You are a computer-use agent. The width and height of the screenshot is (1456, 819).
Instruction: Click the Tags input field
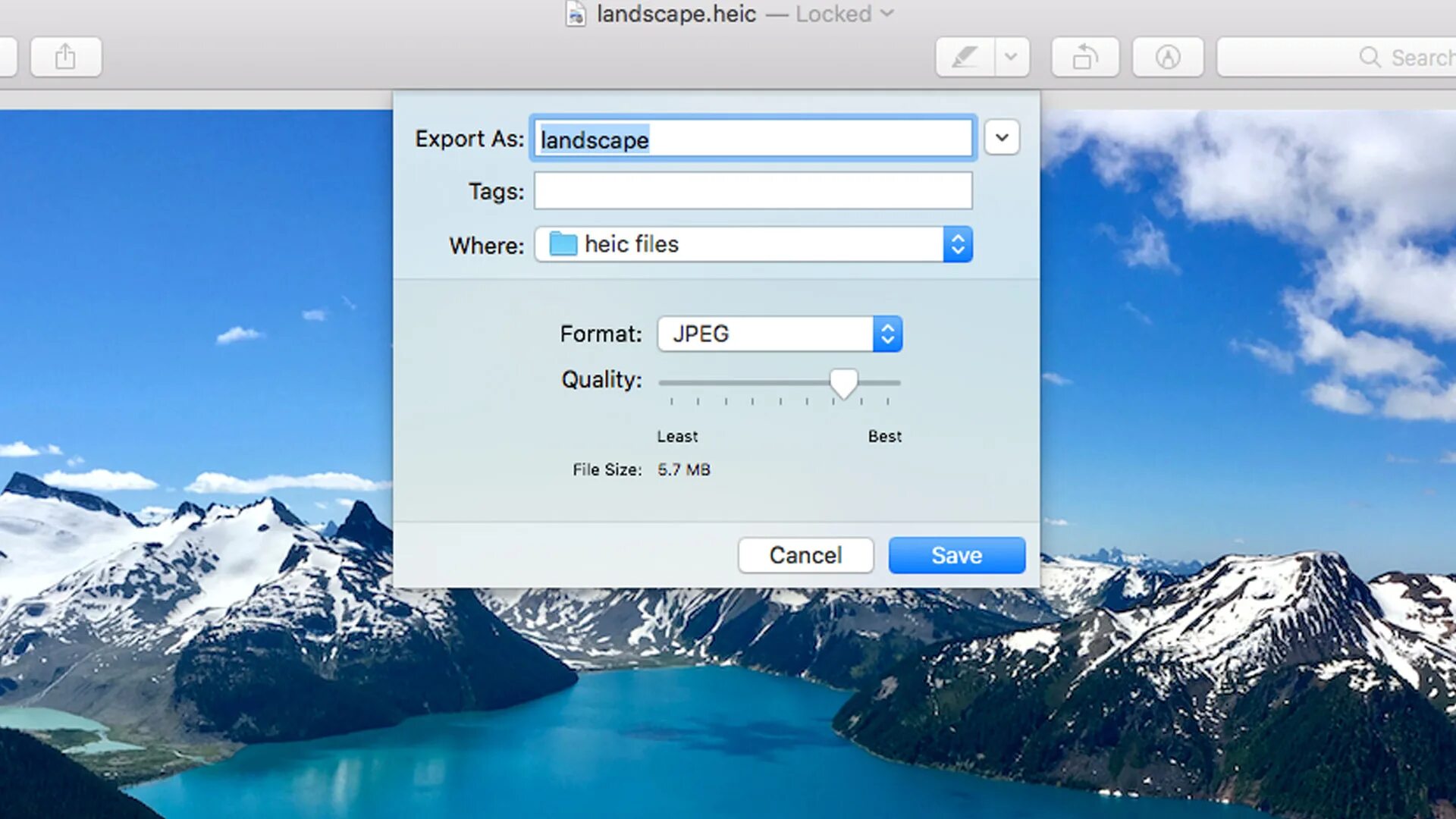752,190
